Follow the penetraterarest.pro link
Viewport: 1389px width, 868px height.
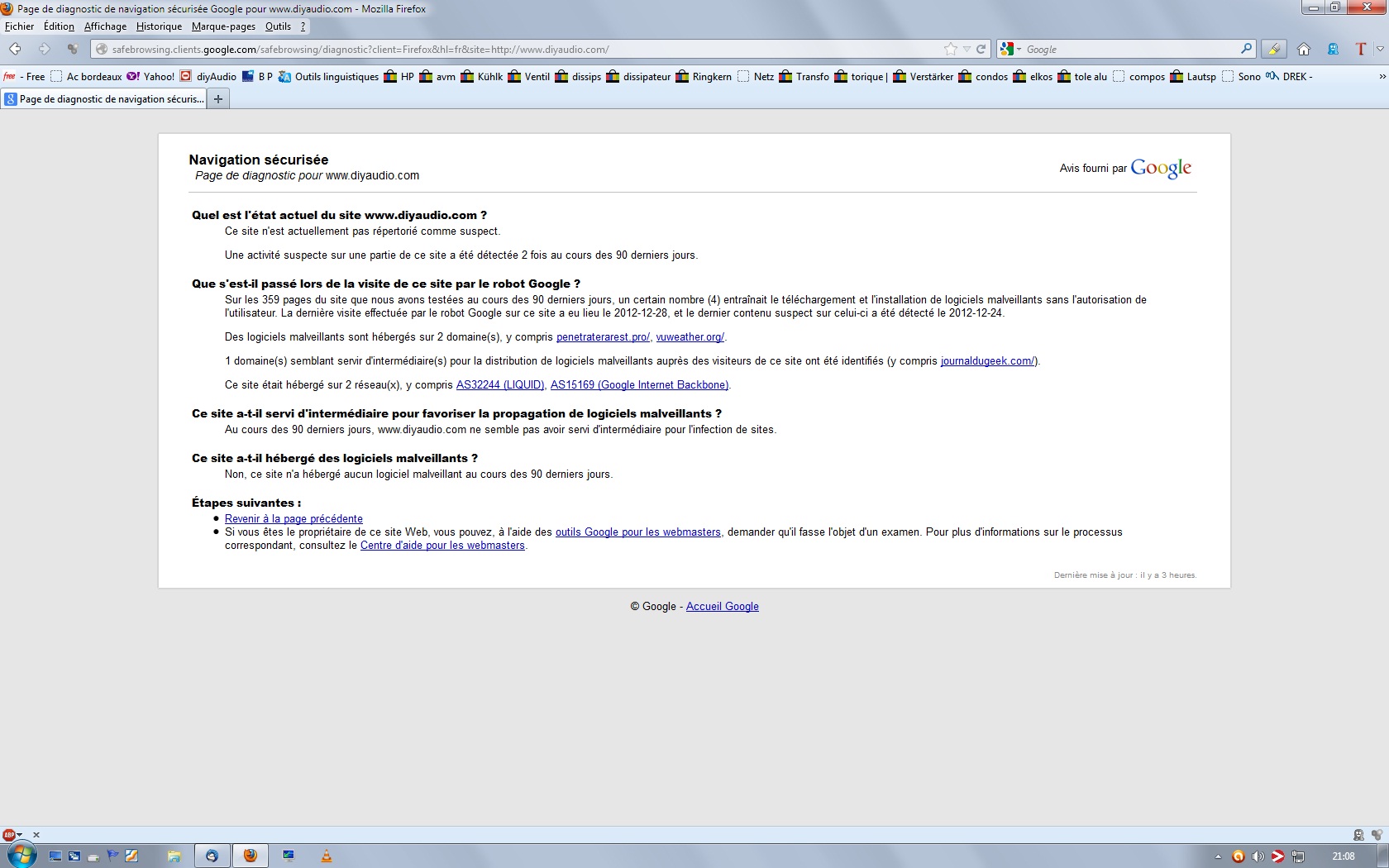click(x=603, y=337)
